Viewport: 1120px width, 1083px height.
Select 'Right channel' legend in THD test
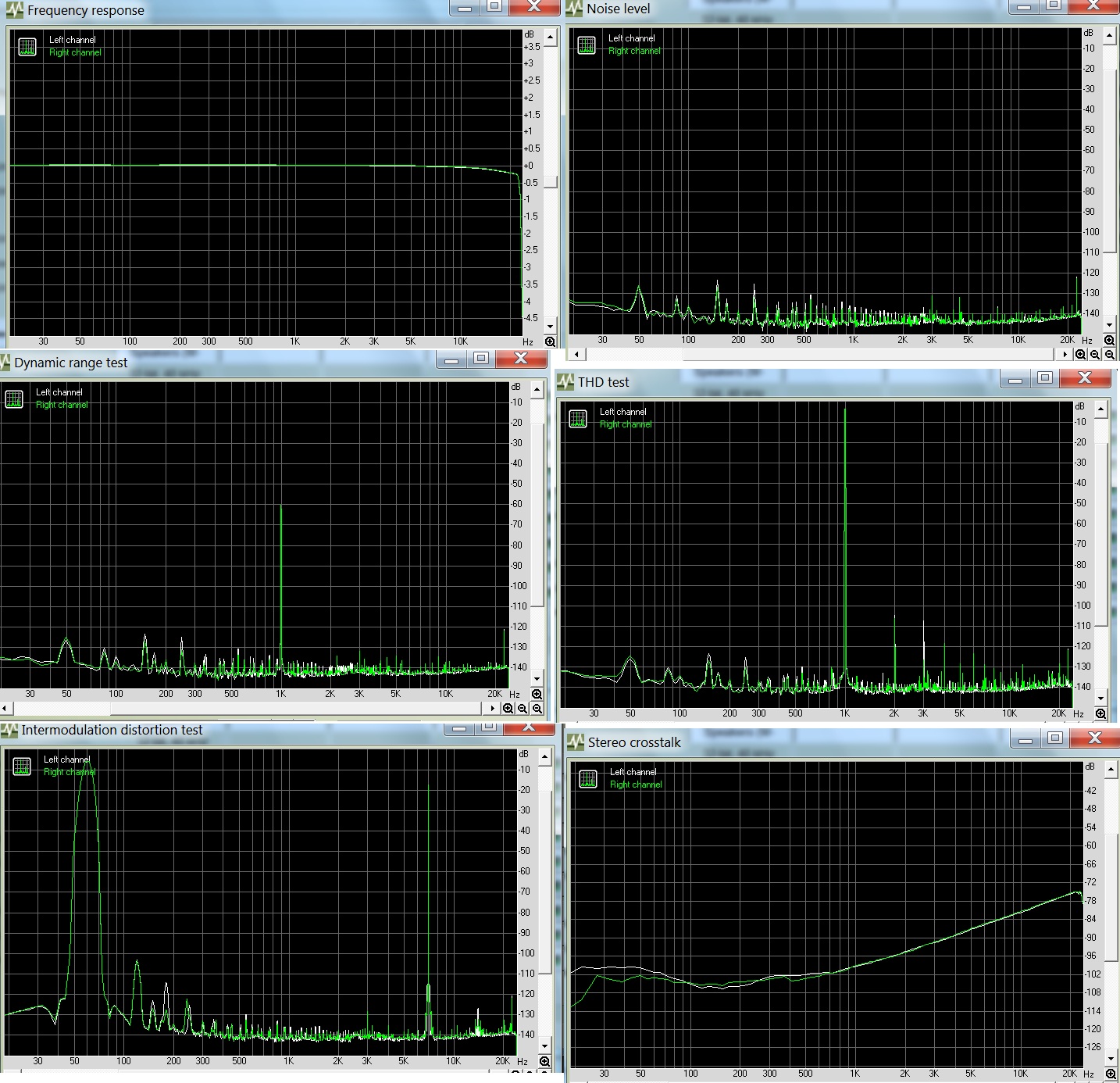tap(626, 424)
